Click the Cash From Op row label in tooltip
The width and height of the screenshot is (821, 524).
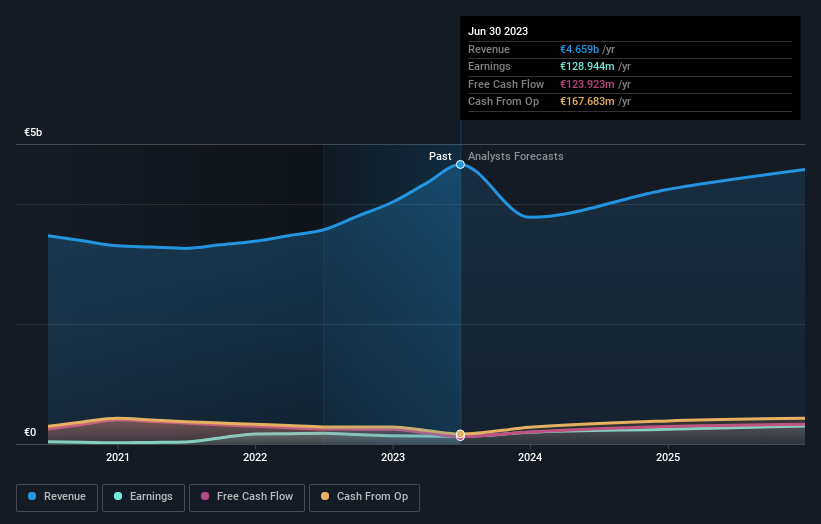(503, 102)
